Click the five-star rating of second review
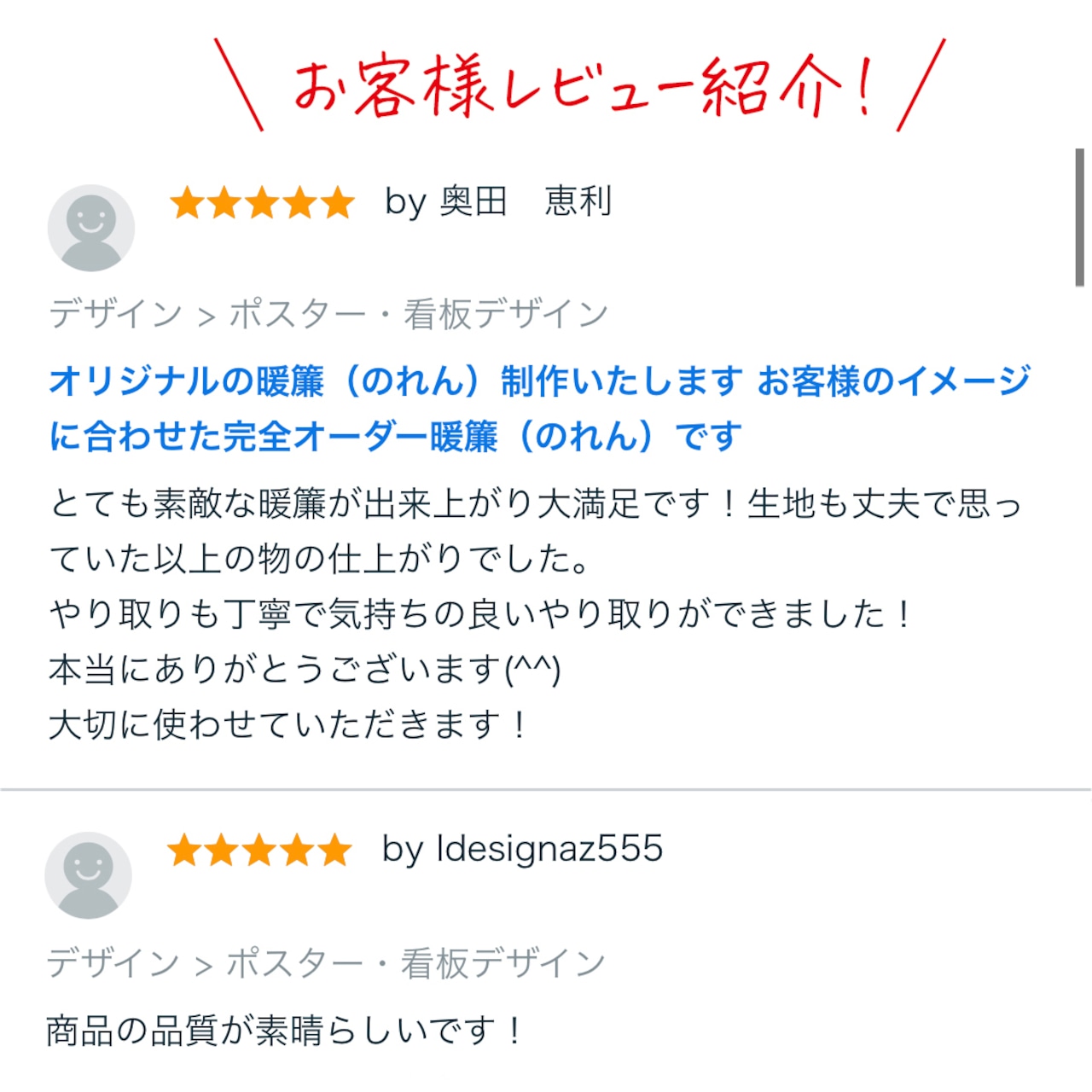Image resolution: width=1092 pixels, height=1092 pixels. coord(259,851)
